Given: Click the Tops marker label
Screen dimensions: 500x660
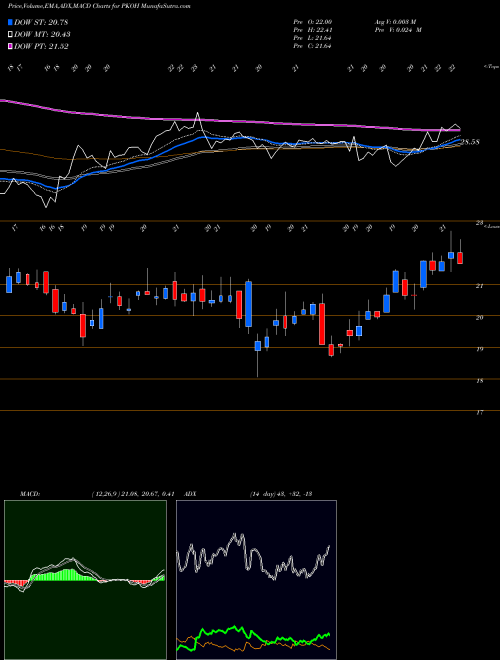Looking at the screenshot, I should click(491, 67).
